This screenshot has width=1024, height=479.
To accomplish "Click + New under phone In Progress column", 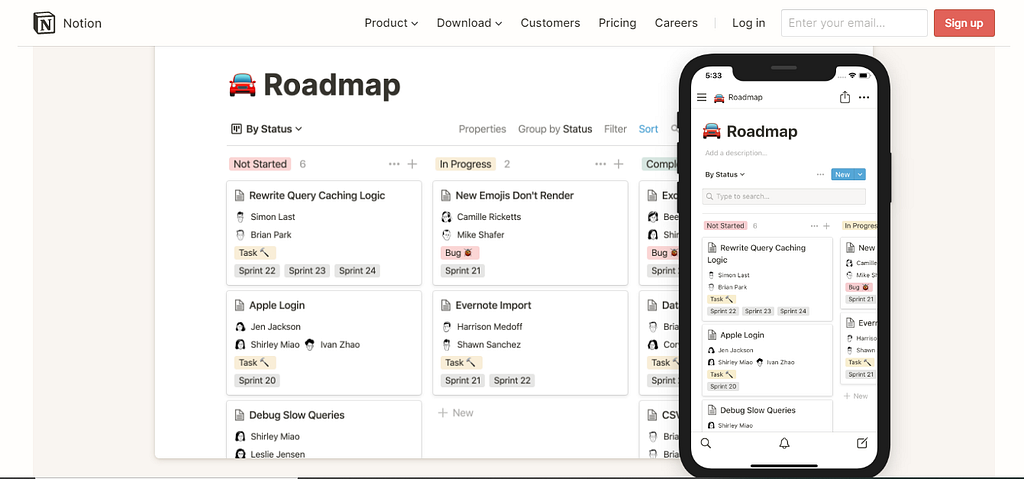I will click(856, 396).
